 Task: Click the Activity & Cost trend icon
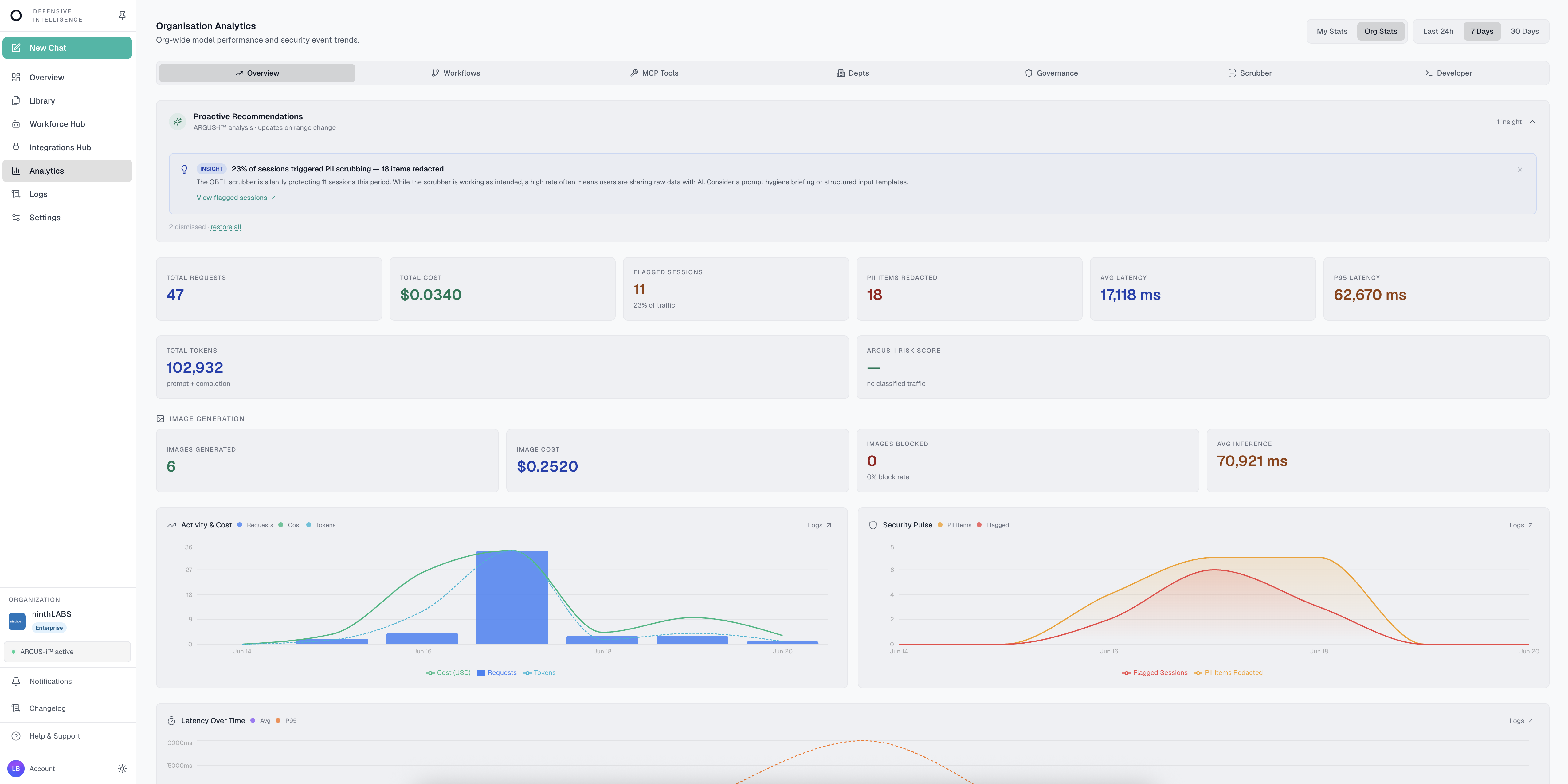[x=172, y=525]
